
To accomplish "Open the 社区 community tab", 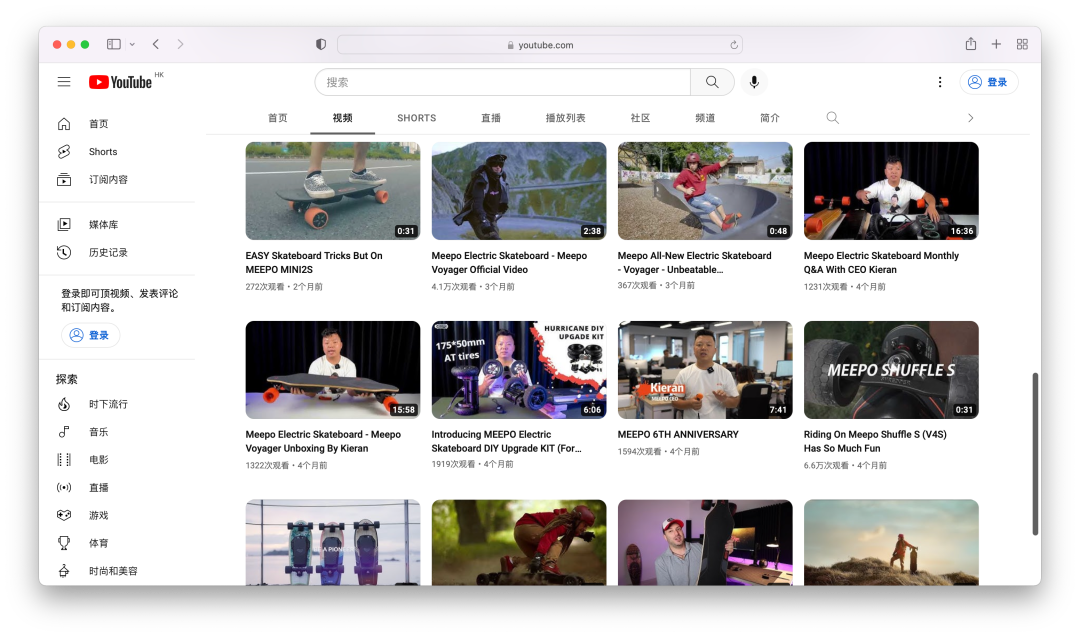I will (641, 118).
